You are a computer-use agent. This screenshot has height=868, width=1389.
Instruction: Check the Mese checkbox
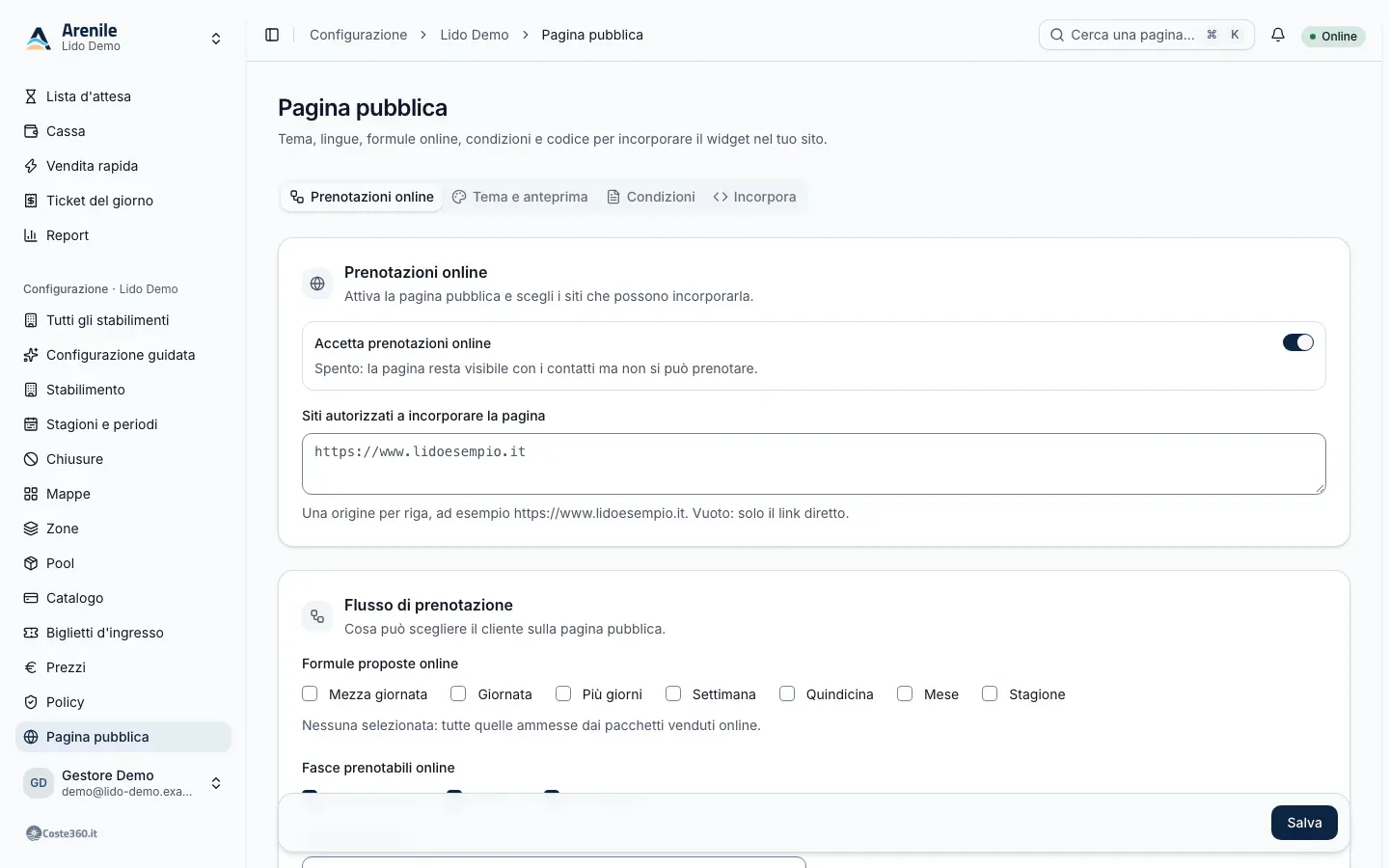905,693
